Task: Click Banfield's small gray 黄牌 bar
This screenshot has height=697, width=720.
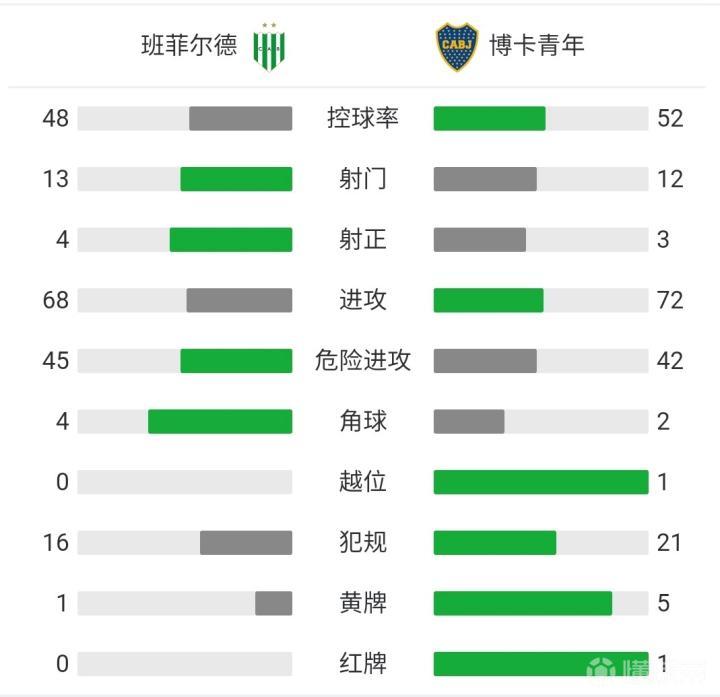Action: [273, 603]
